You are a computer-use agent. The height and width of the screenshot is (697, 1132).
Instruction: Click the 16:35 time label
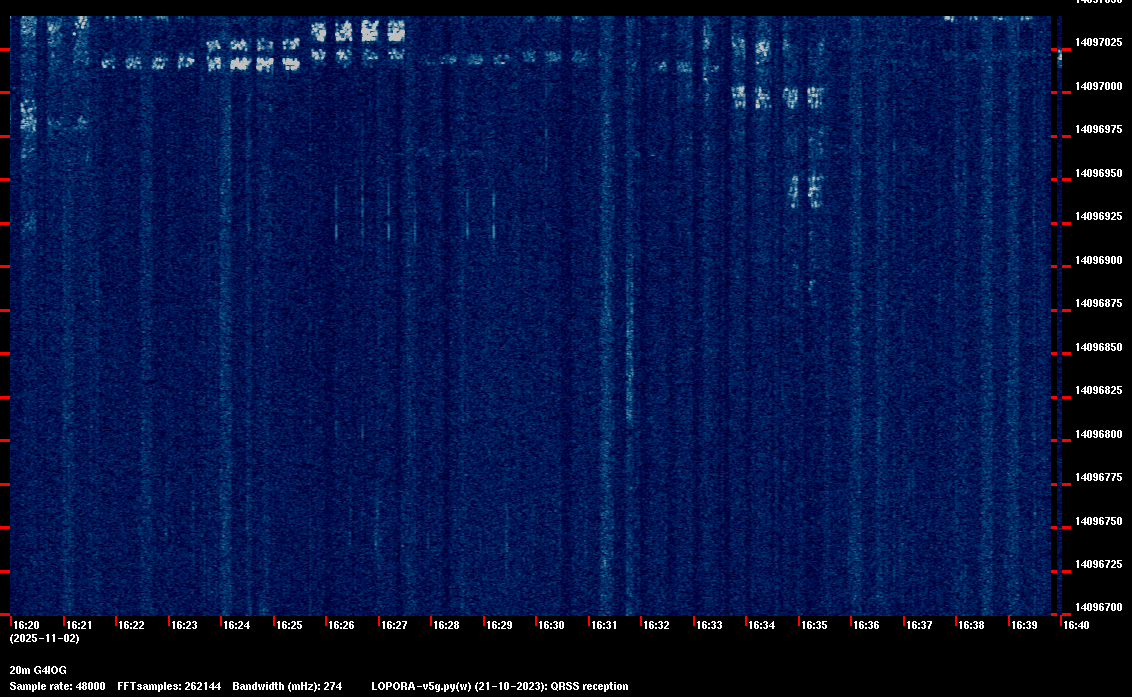(814, 625)
